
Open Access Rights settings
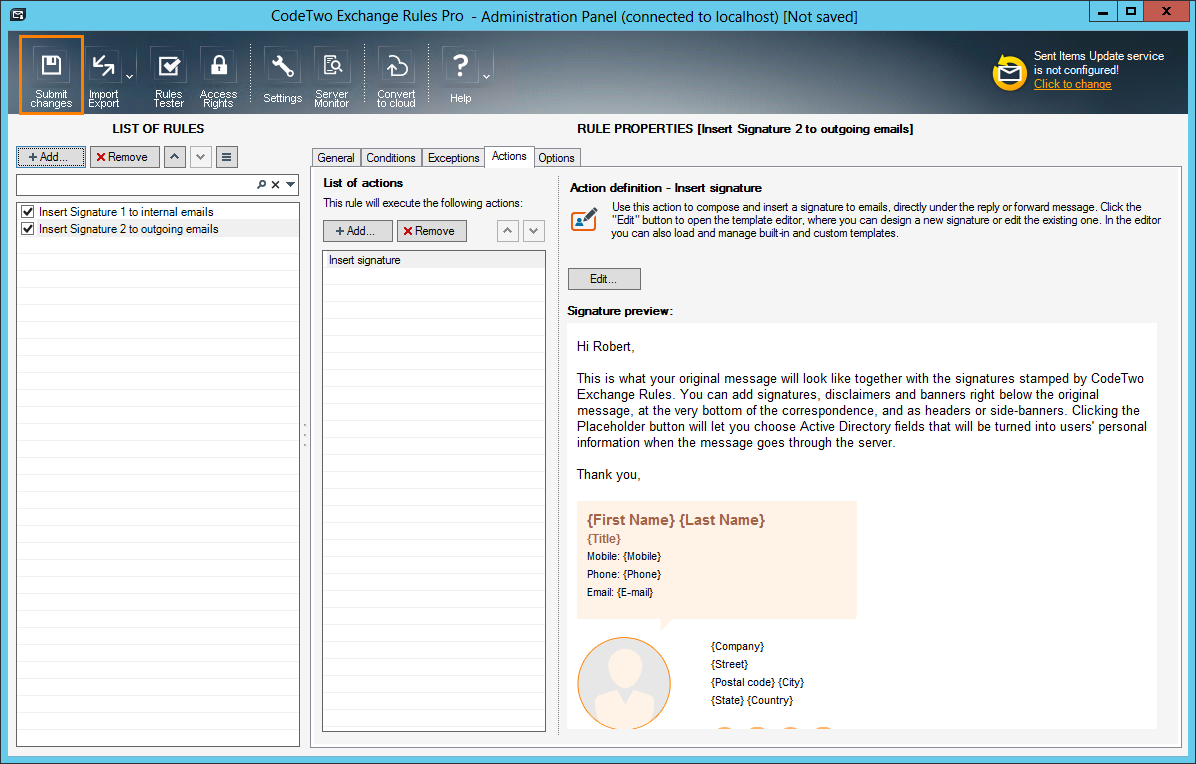click(x=218, y=78)
